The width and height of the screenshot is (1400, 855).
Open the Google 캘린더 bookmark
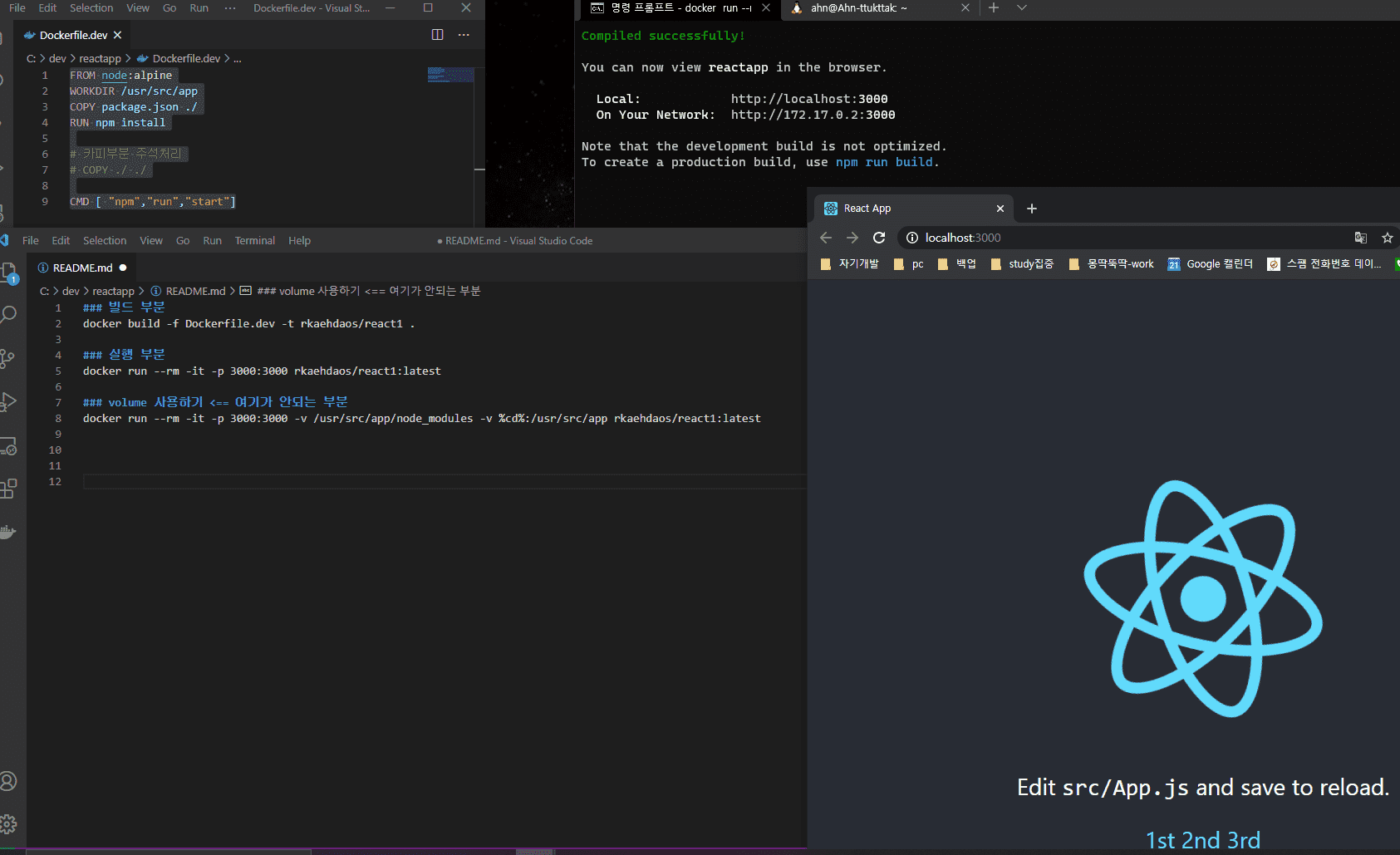pos(1211,263)
